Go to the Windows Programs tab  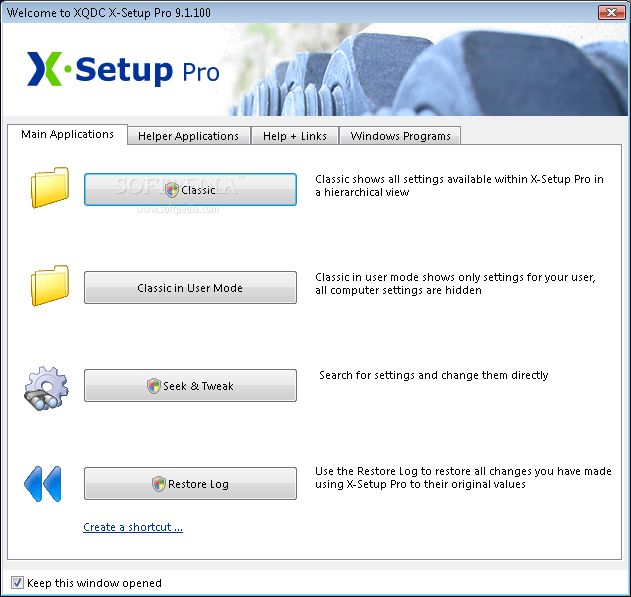point(400,136)
